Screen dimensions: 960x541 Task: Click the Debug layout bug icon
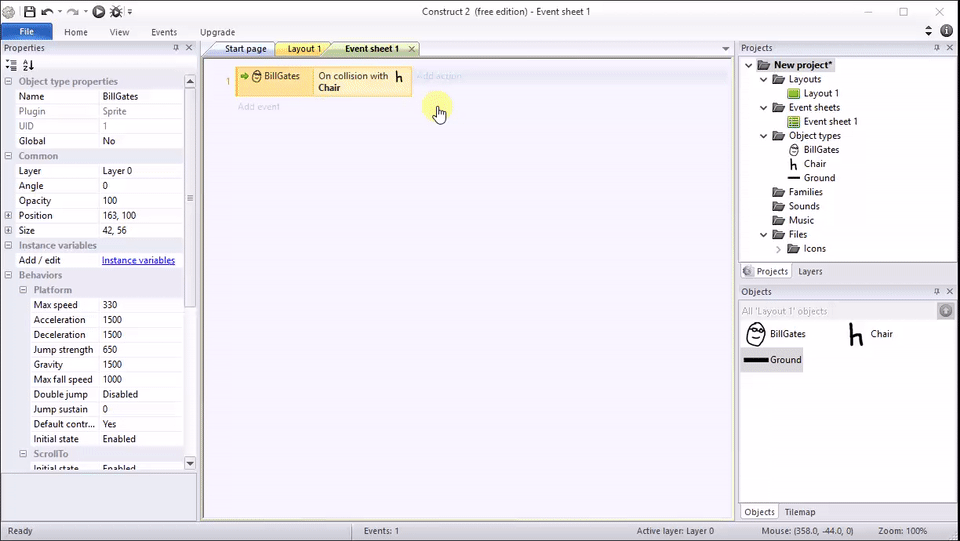pyautogui.click(x=116, y=12)
